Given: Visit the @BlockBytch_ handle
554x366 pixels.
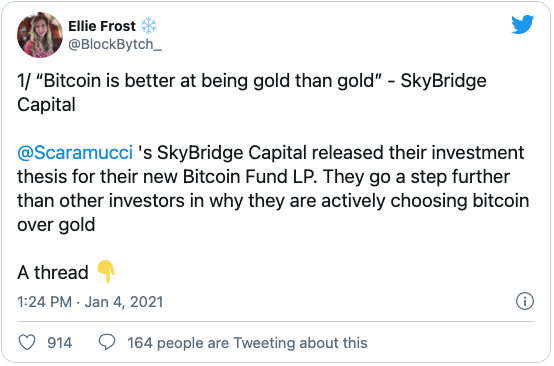Looking at the screenshot, I should click(x=115, y=45).
